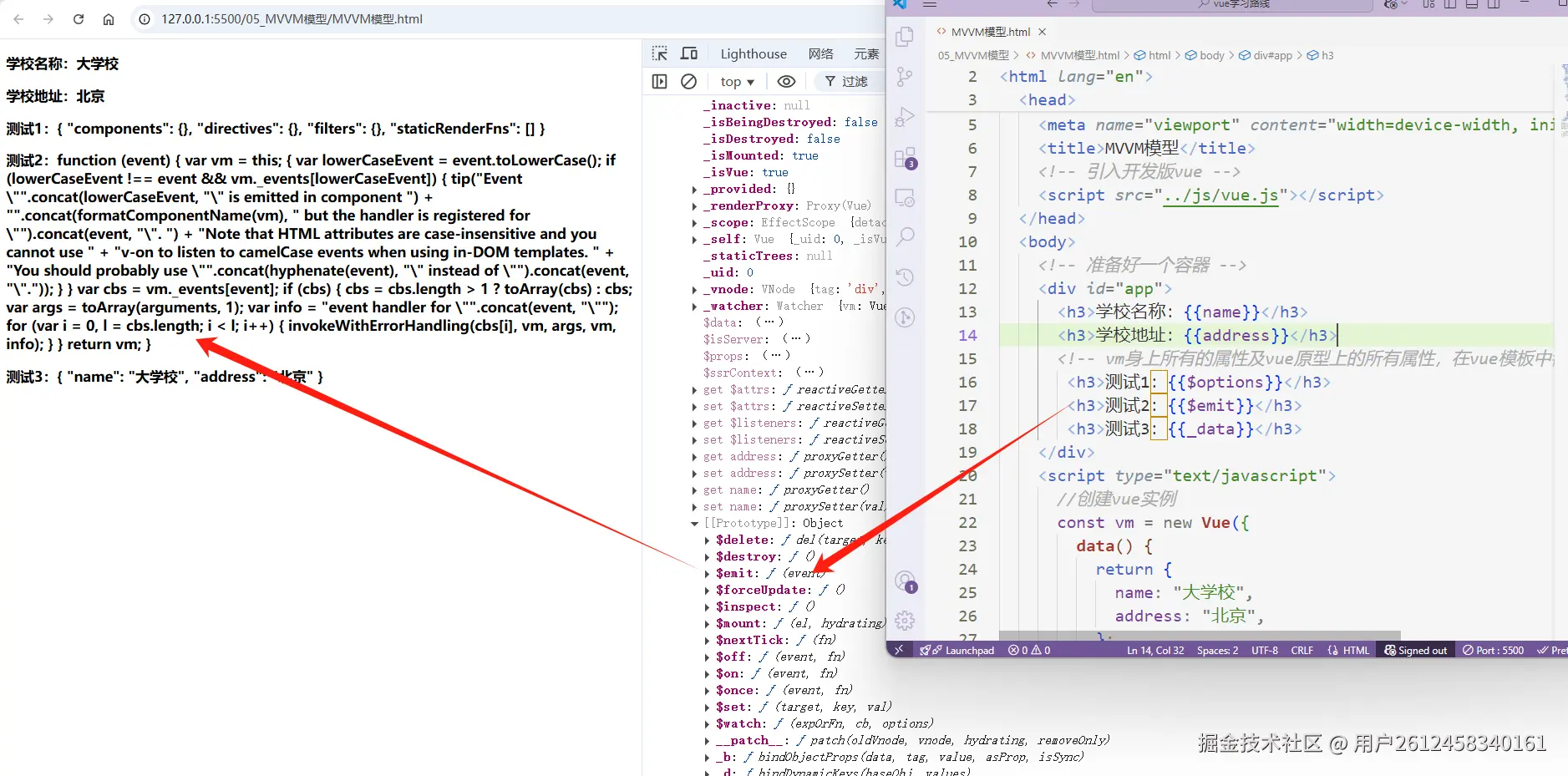Open the Explorer view in VS Code

pos(905,37)
